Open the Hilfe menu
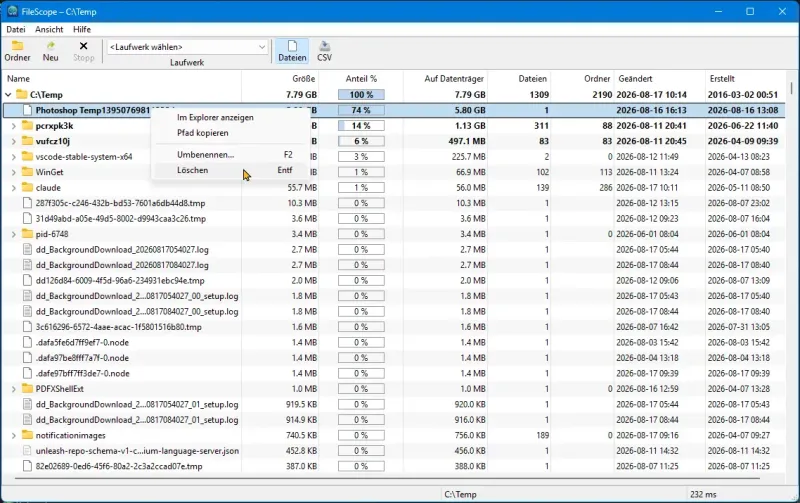The width and height of the screenshot is (800, 503). (x=82, y=30)
